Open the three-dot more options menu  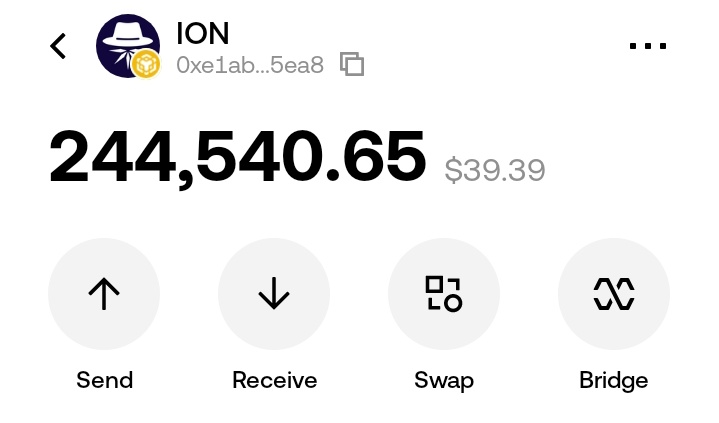(648, 46)
